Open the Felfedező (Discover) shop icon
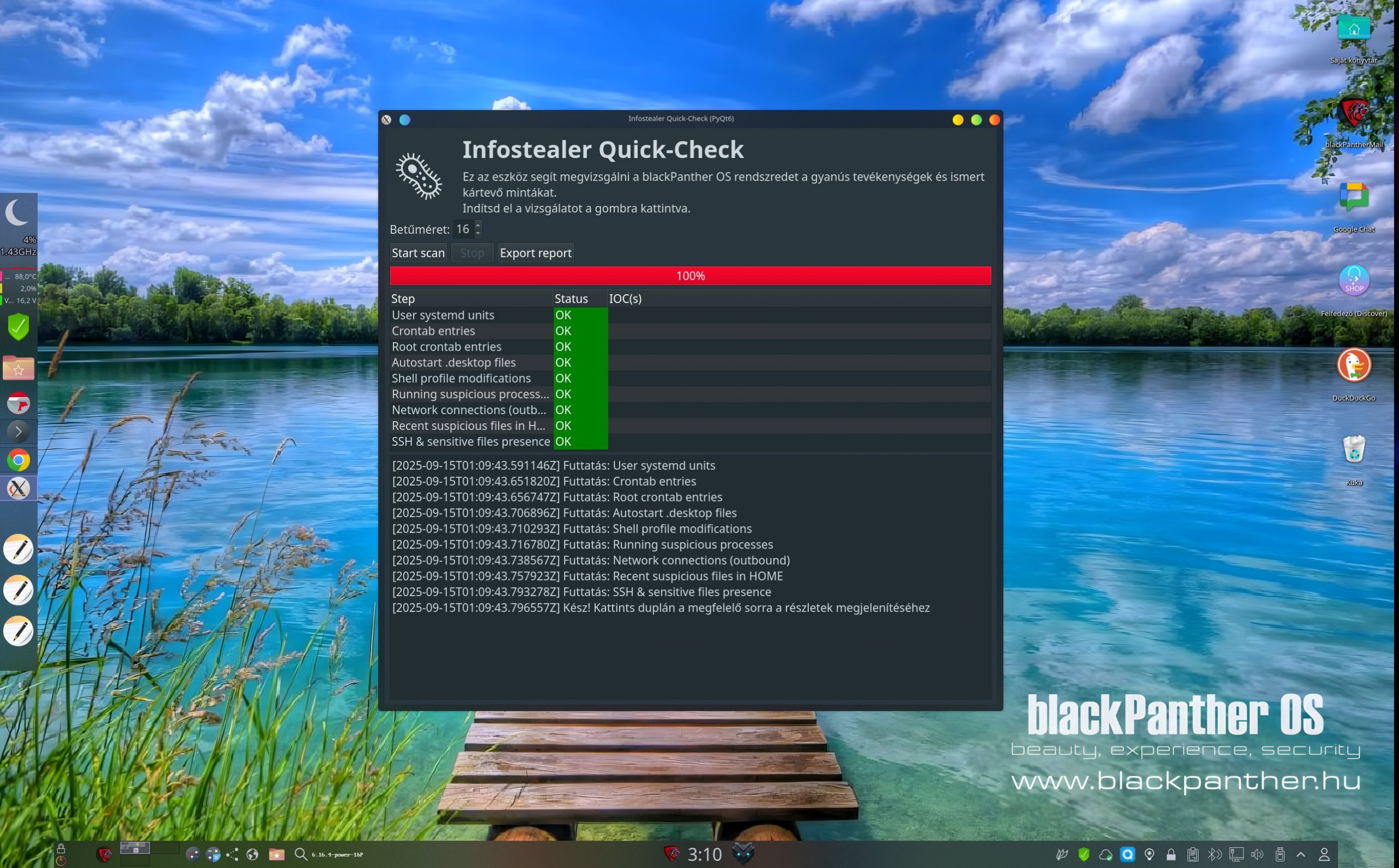This screenshot has height=868, width=1399. coord(1353,281)
